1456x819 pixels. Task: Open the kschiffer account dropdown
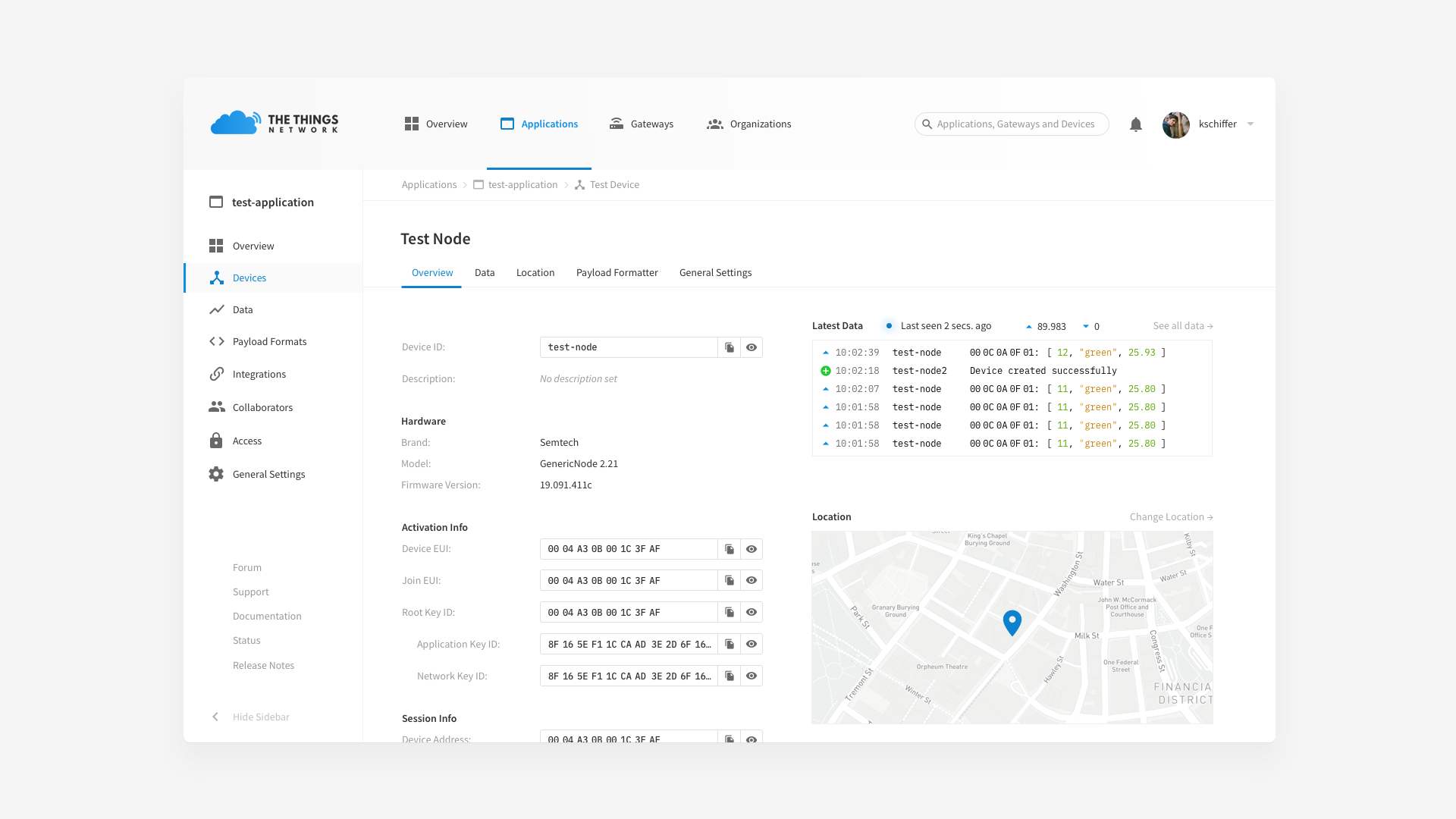[x=1224, y=124]
